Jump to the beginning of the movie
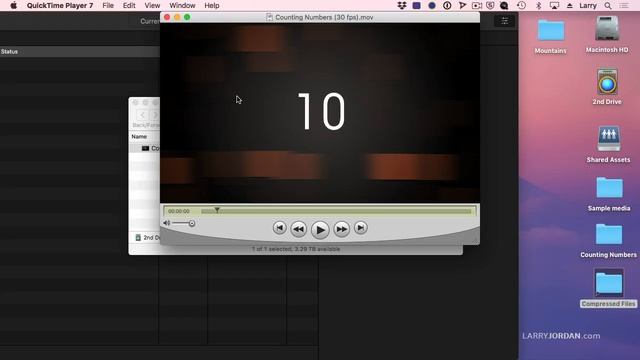This screenshot has height=360, width=640. [x=280, y=228]
